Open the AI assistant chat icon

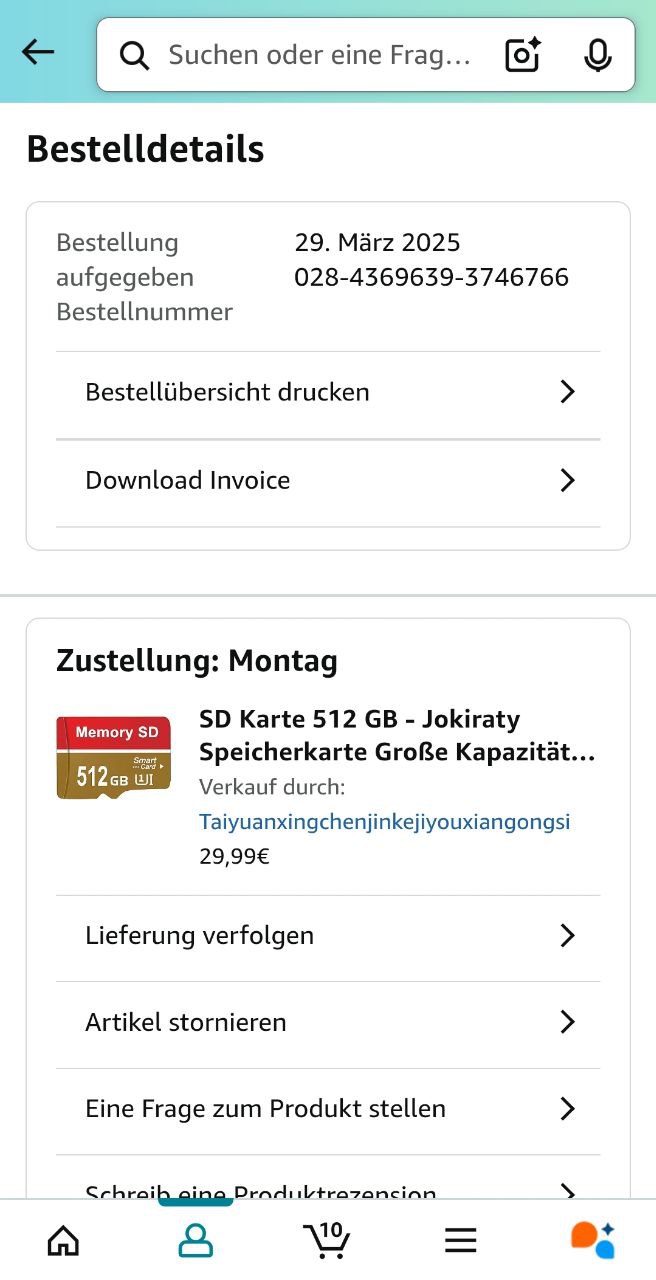coord(593,1241)
